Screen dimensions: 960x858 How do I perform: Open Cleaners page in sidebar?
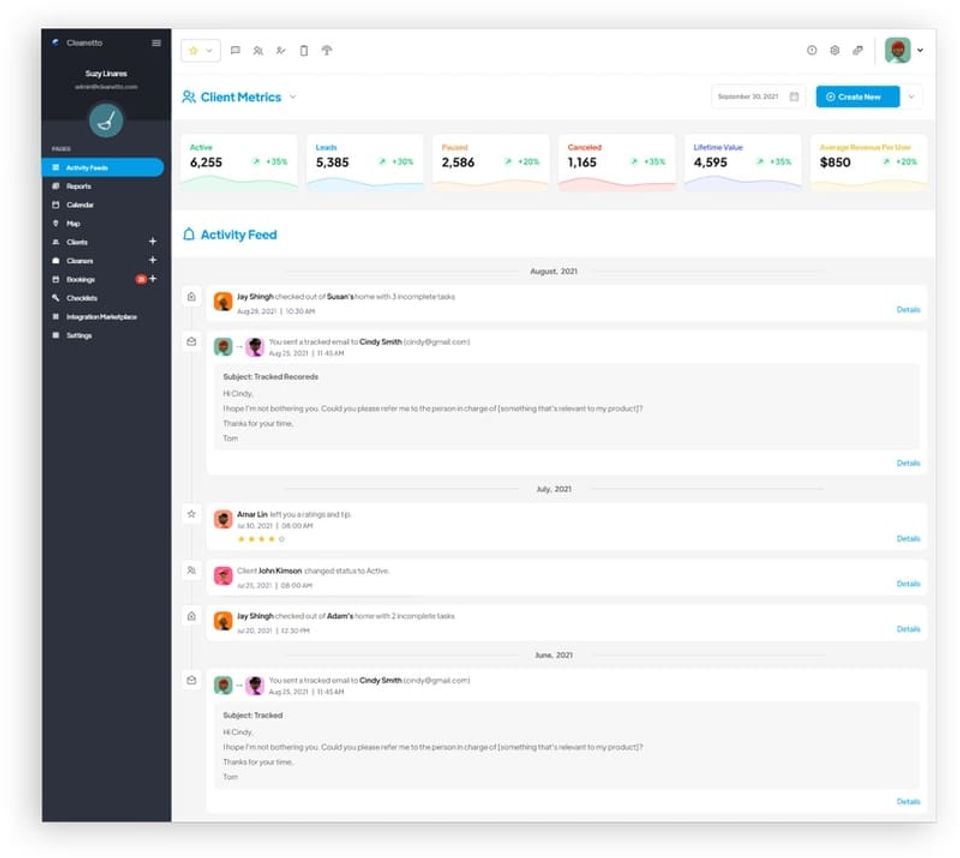click(x=80, y=261)
